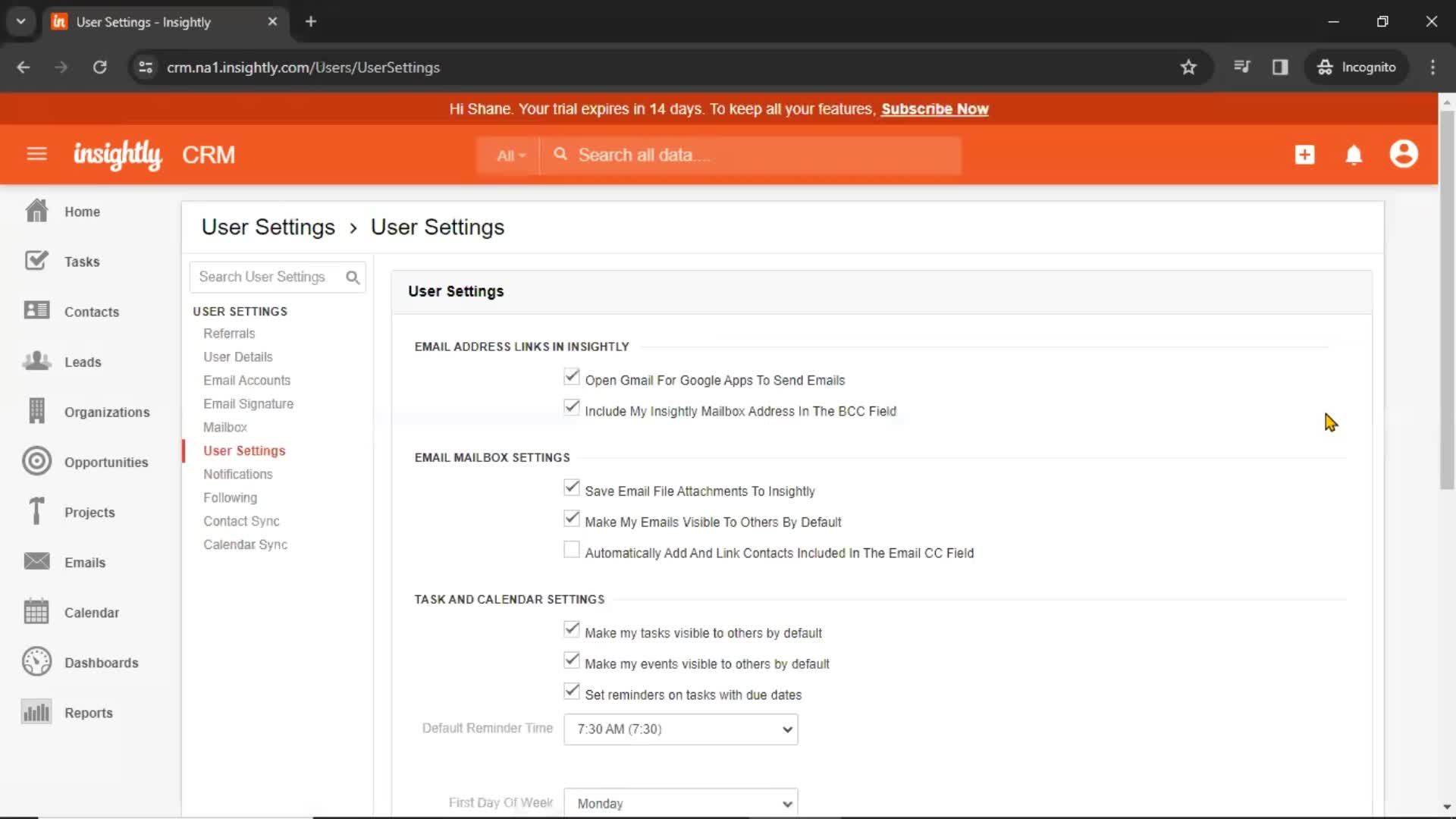
Task: Navigate to Dashboards in sidebar
Action: point(101,662)
